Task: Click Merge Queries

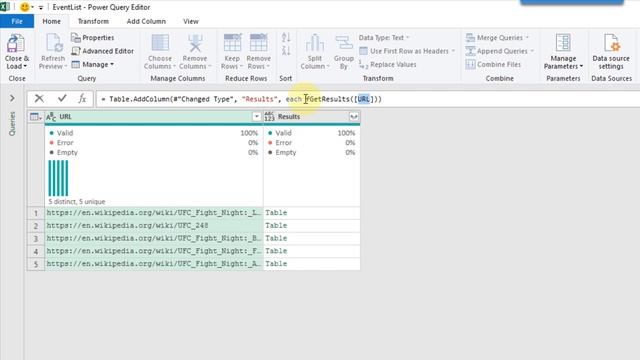Action: (x=497, y=38)
